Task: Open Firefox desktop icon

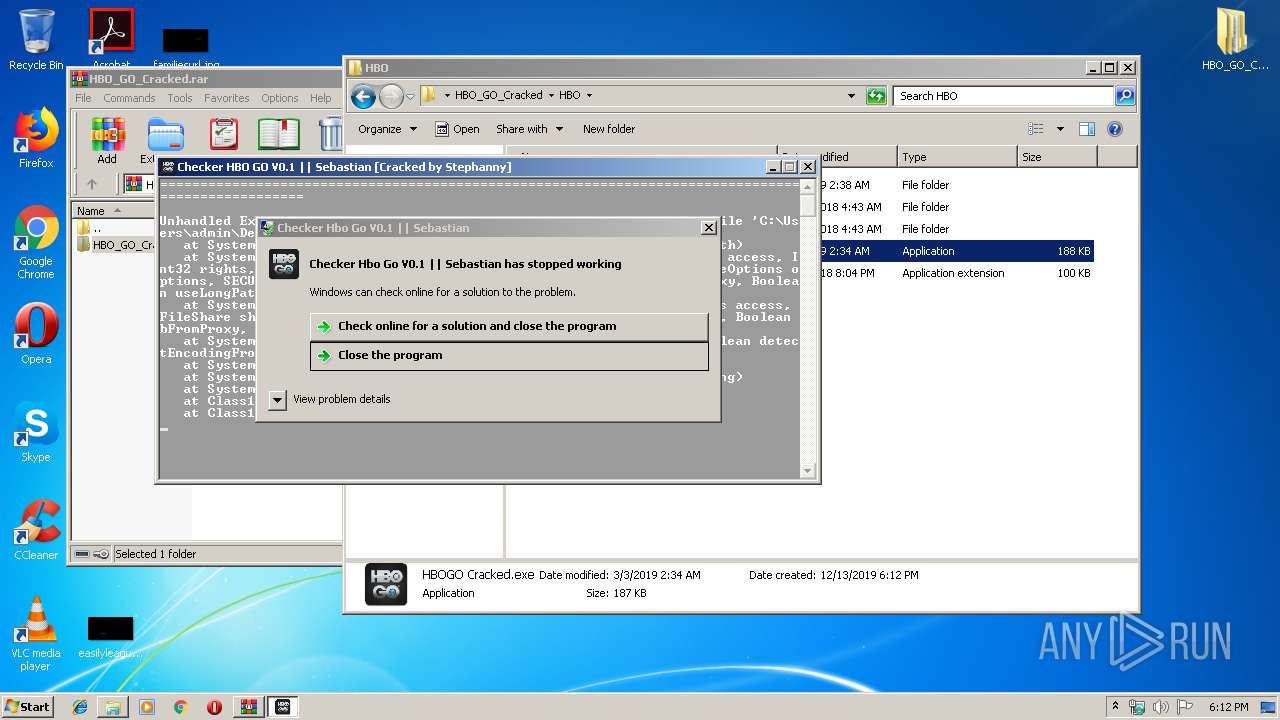Action: (x=36, y=138)
